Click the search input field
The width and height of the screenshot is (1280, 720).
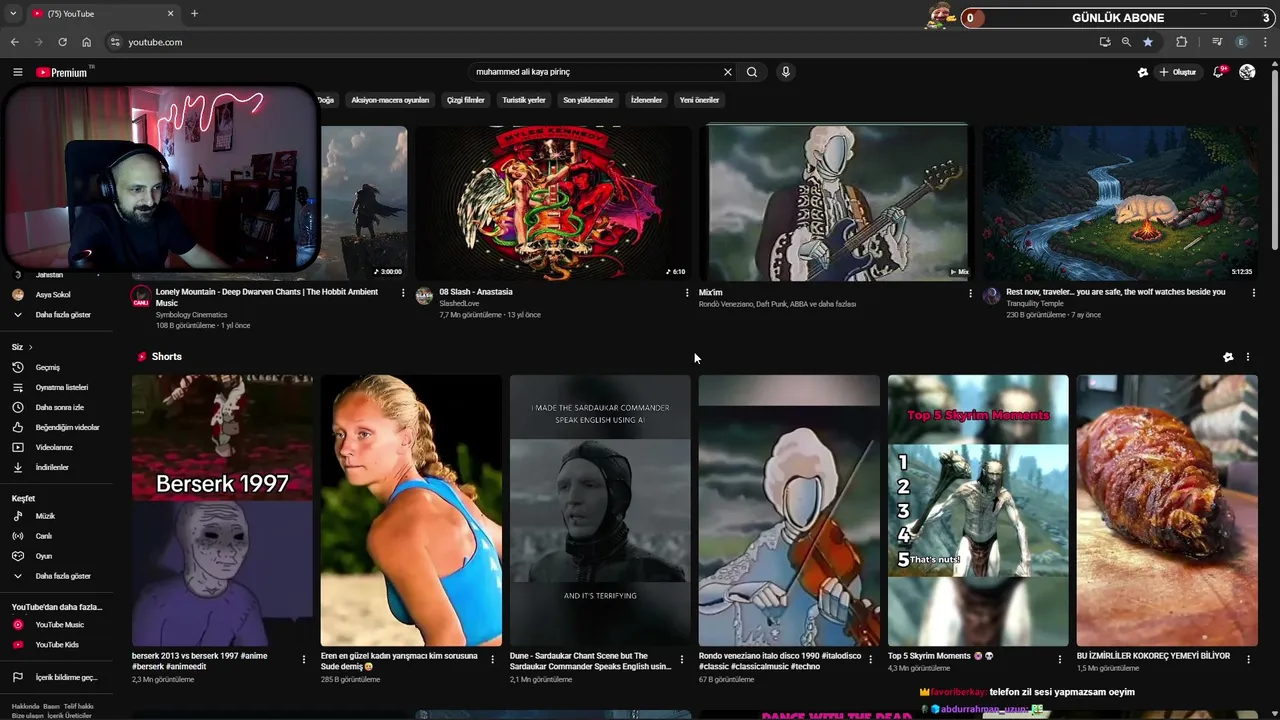pos(595,72)
